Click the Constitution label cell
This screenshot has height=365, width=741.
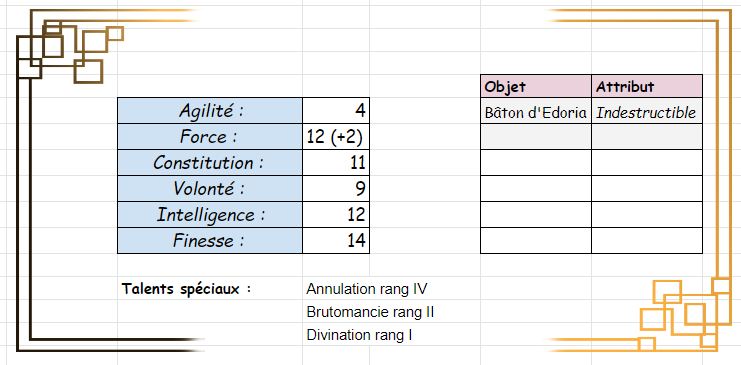tap(210, 163)
